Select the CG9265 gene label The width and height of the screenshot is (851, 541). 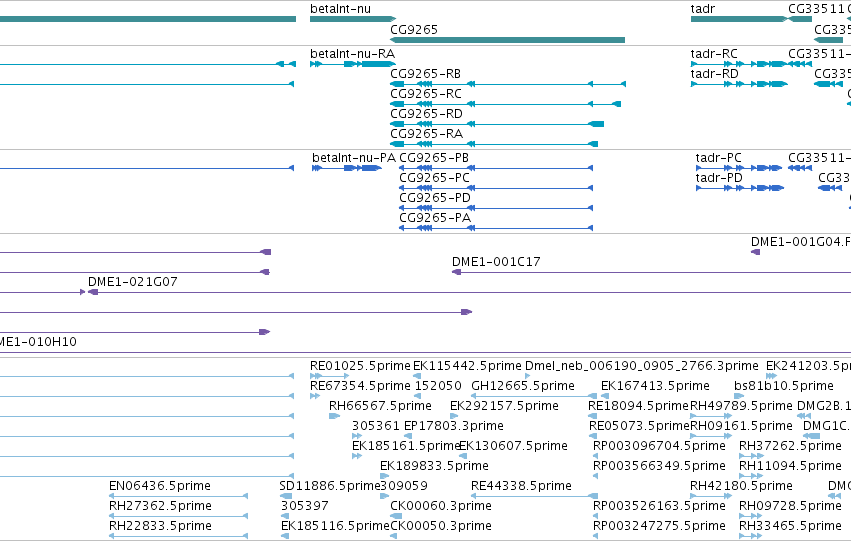414,29
